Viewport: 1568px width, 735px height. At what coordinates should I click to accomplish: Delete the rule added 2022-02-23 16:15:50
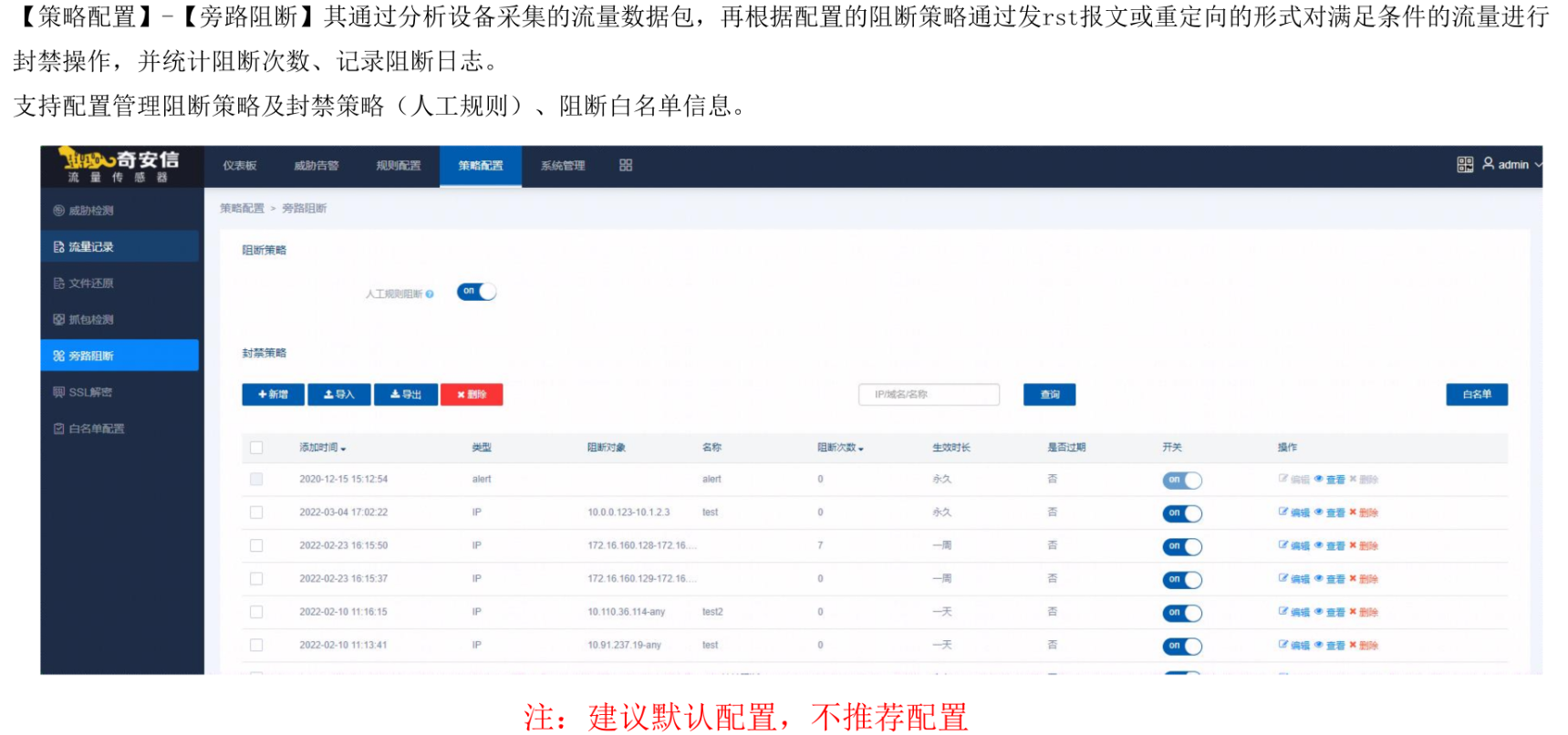click(x=1364, y=545)
